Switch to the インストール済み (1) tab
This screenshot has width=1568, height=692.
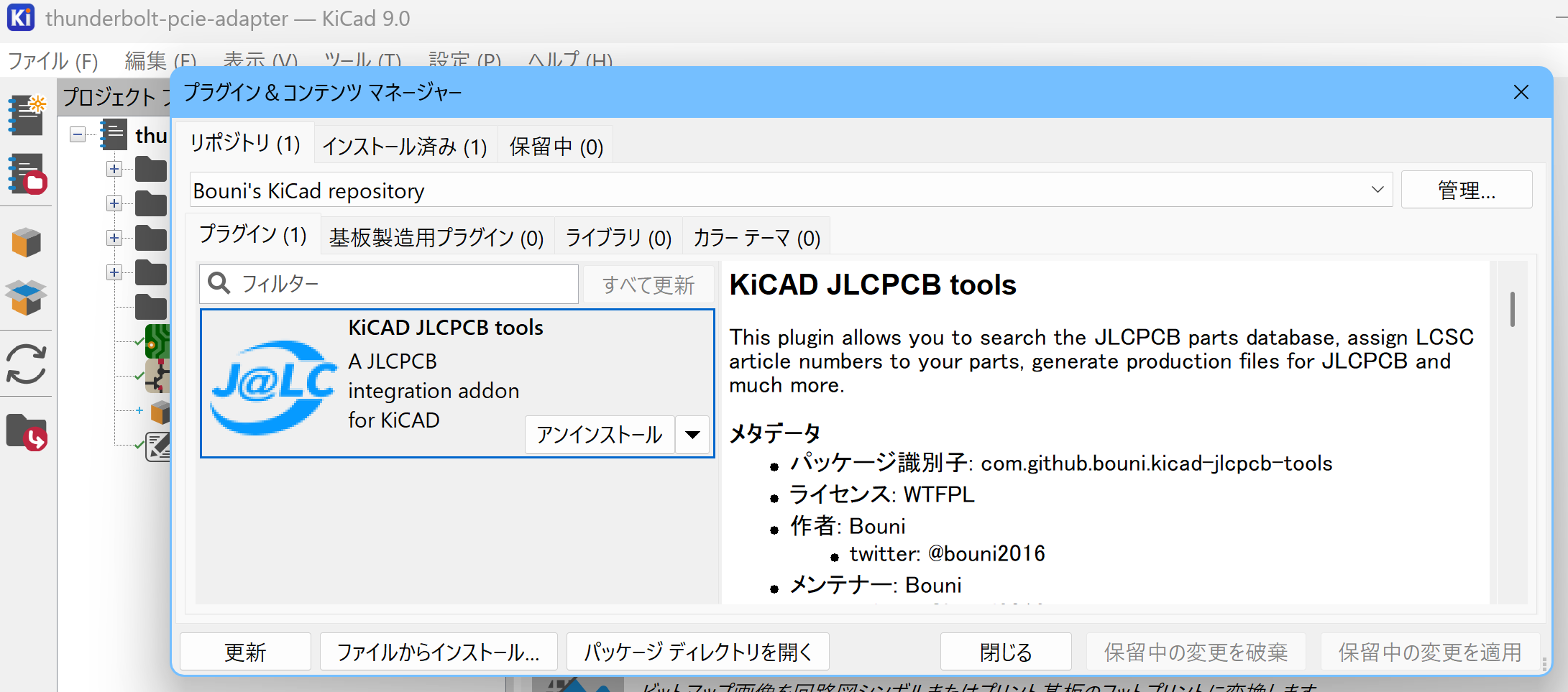tap(405, 147)
